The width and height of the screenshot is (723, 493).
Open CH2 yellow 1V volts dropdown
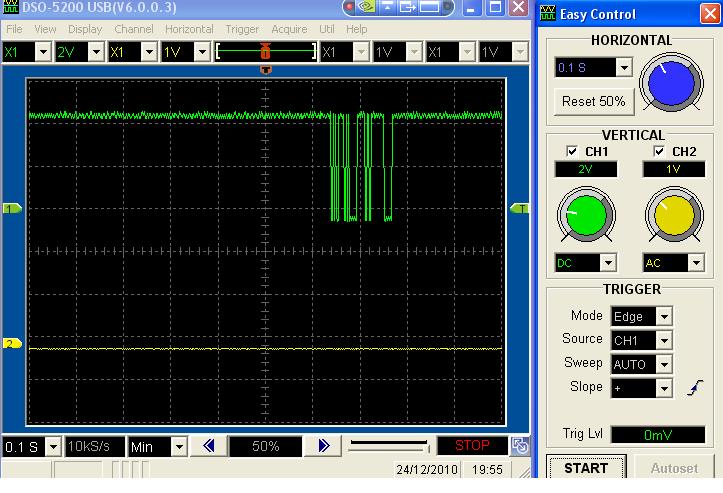202,52
